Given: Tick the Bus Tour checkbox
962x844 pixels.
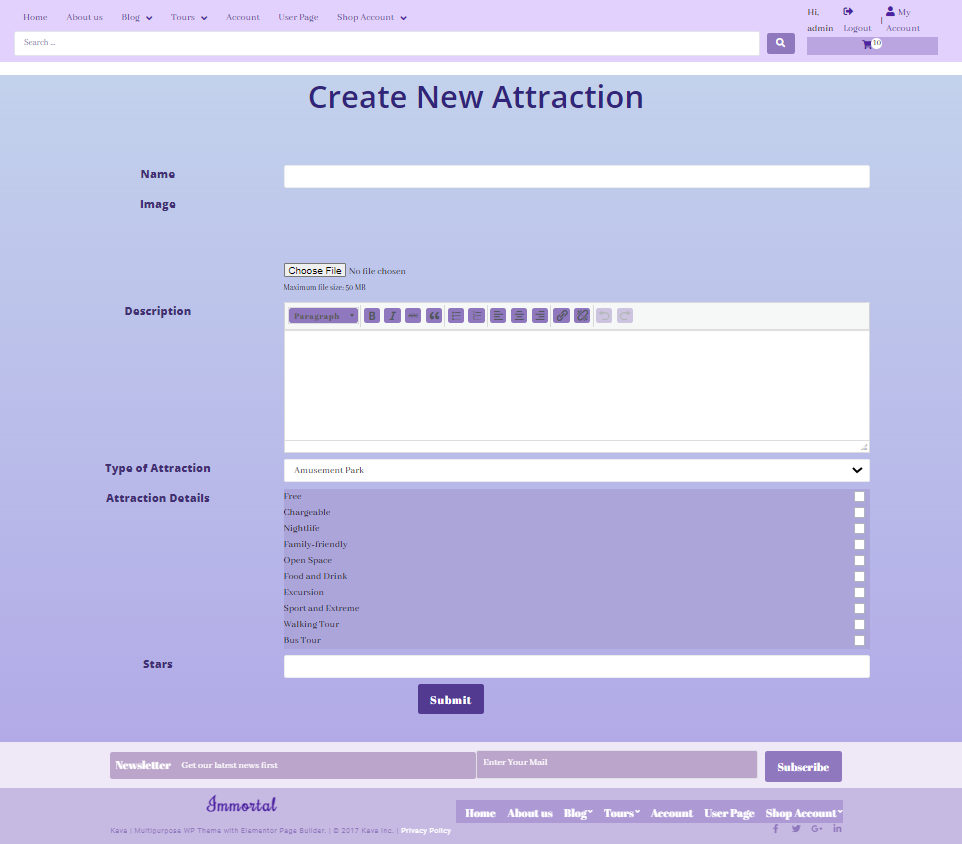Looking at the screenshot, I should click(x=859, y=641).
